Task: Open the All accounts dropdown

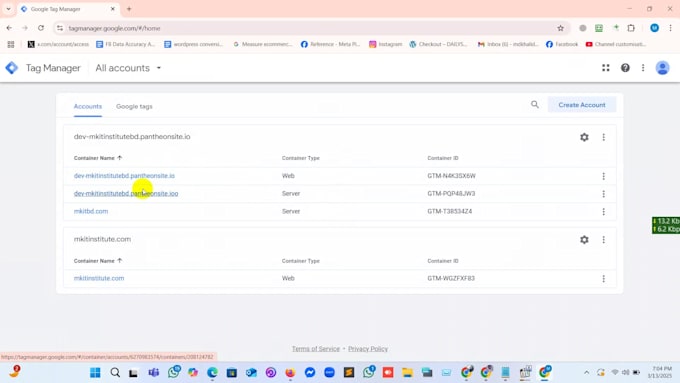Action: (x=128, y=68)
